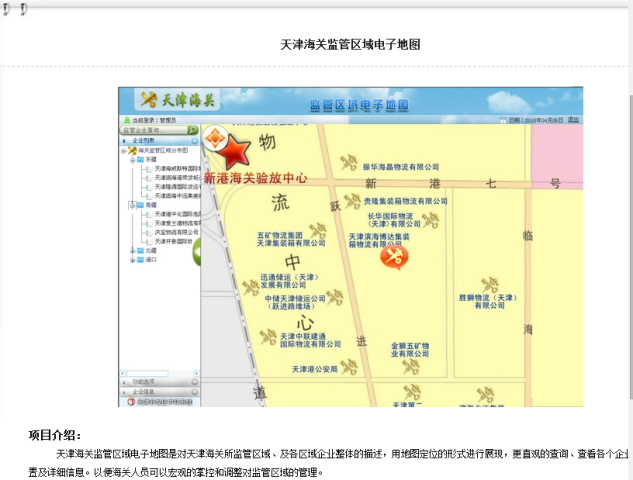The image size is (633, 480).
Task: Click the calendar icon beside 日期
Action: click(x=503, y=120)
